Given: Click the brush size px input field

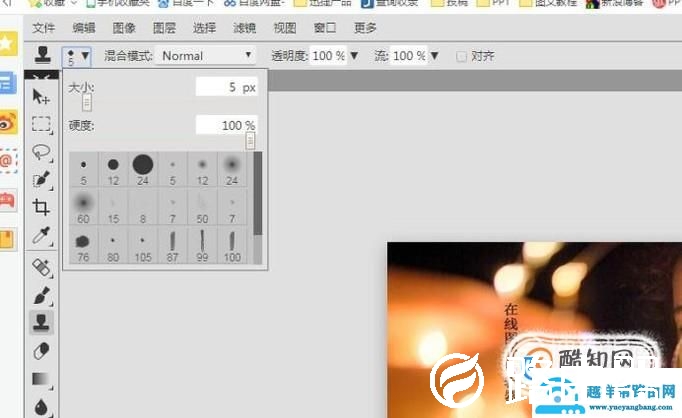Looking at the screenshot, I should (x=226, y=88).
